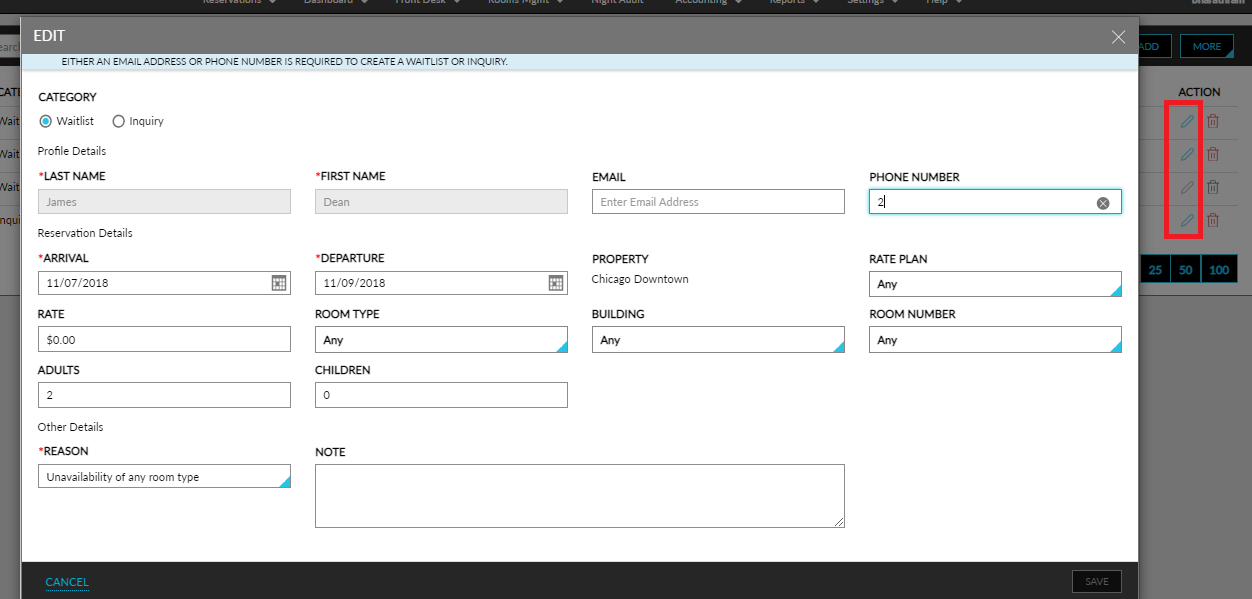Viewport: 1252px width, 599px height.
Task: Open the Reason dropdown list
Action: (x=164, y=477)
